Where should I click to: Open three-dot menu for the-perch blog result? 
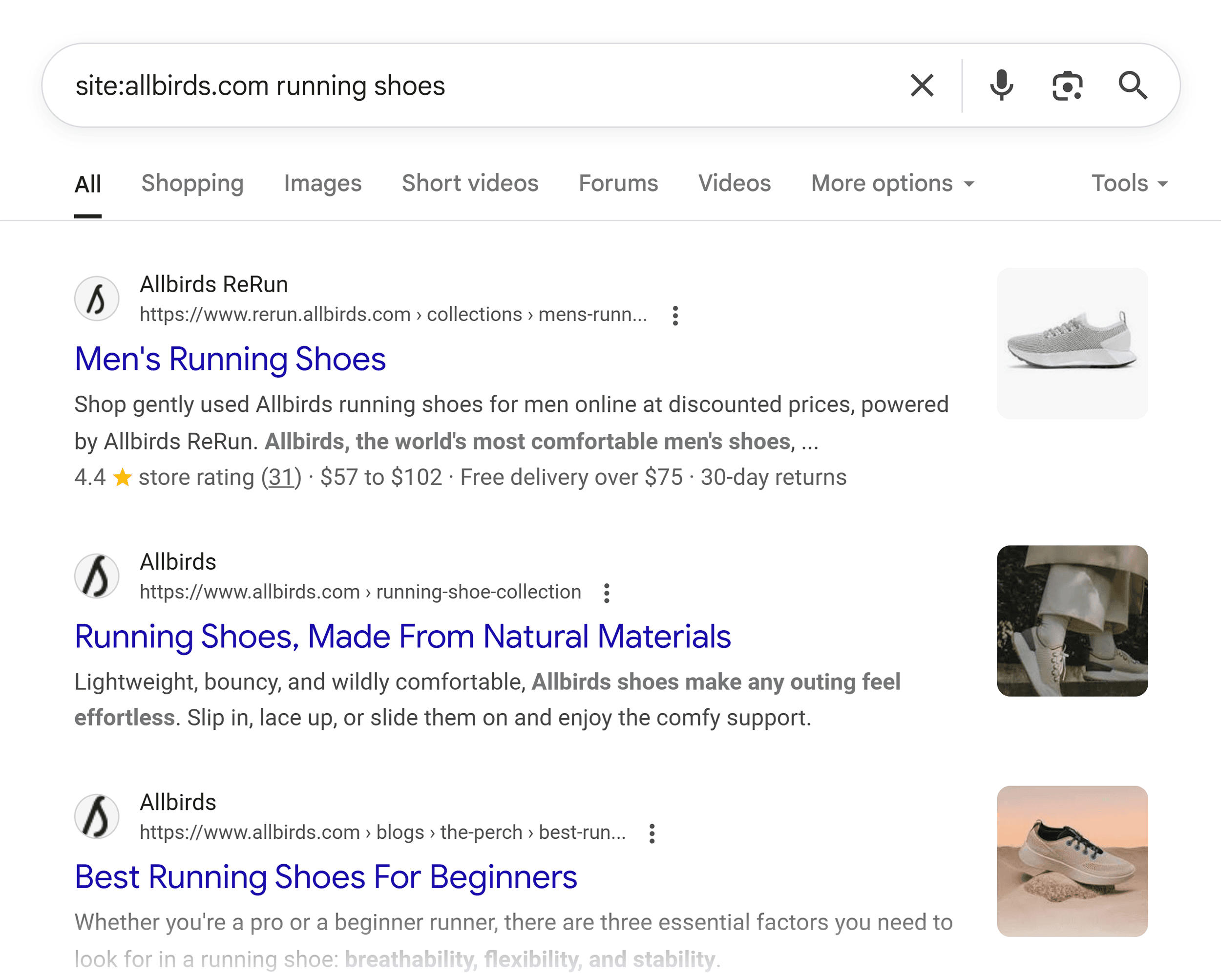tap(652, 833)
